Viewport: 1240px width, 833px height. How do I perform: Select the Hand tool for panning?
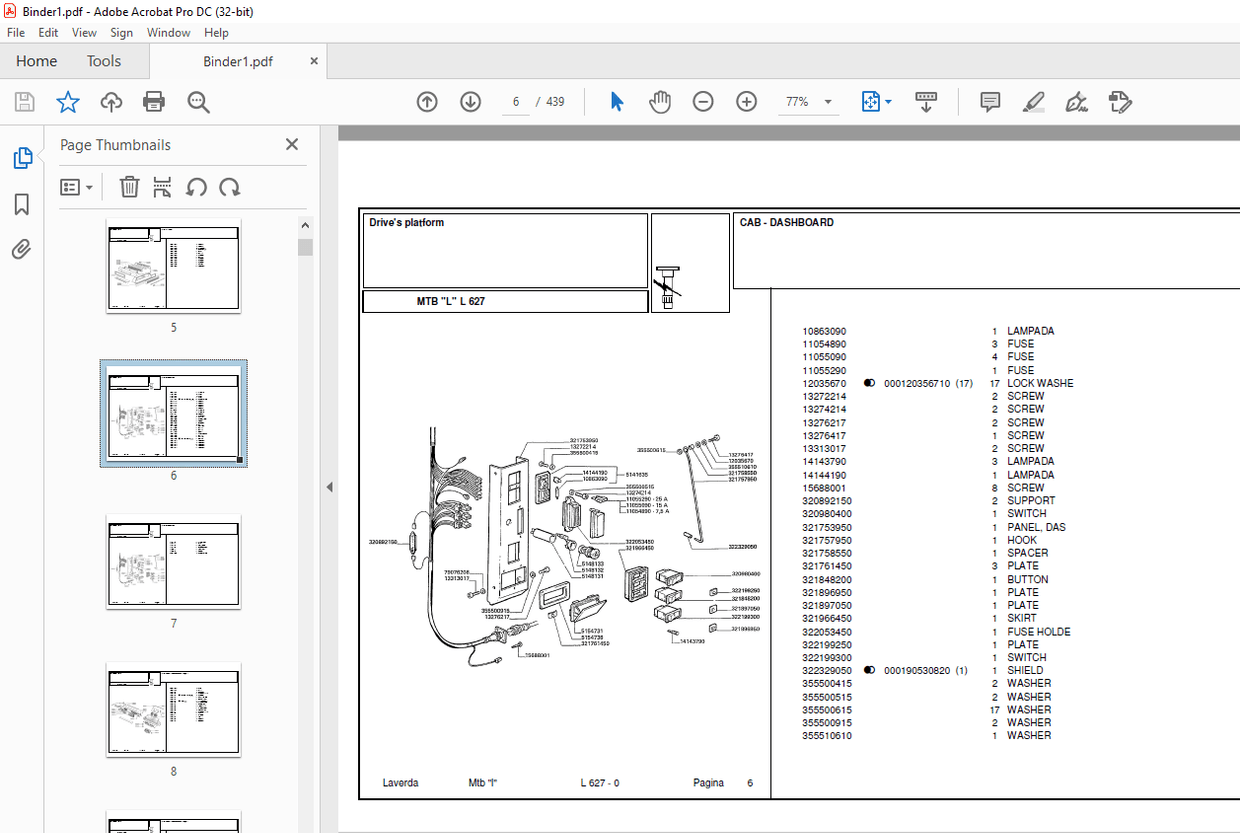point(660,101)
